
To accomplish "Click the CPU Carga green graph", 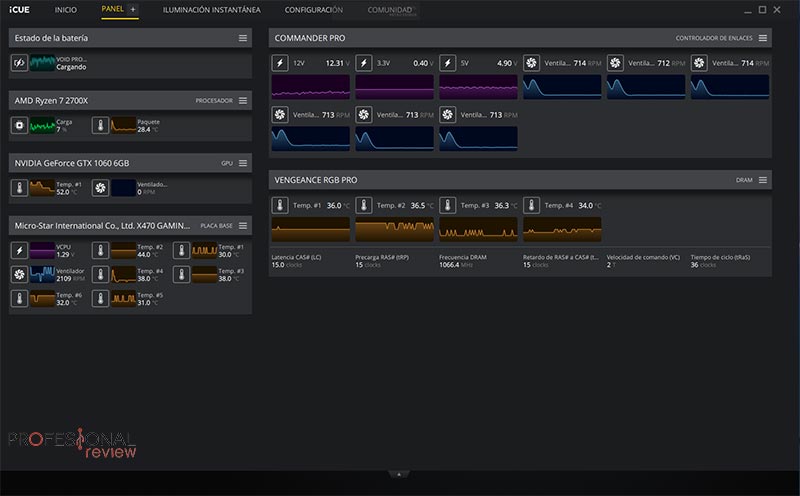I will [42, 125].
